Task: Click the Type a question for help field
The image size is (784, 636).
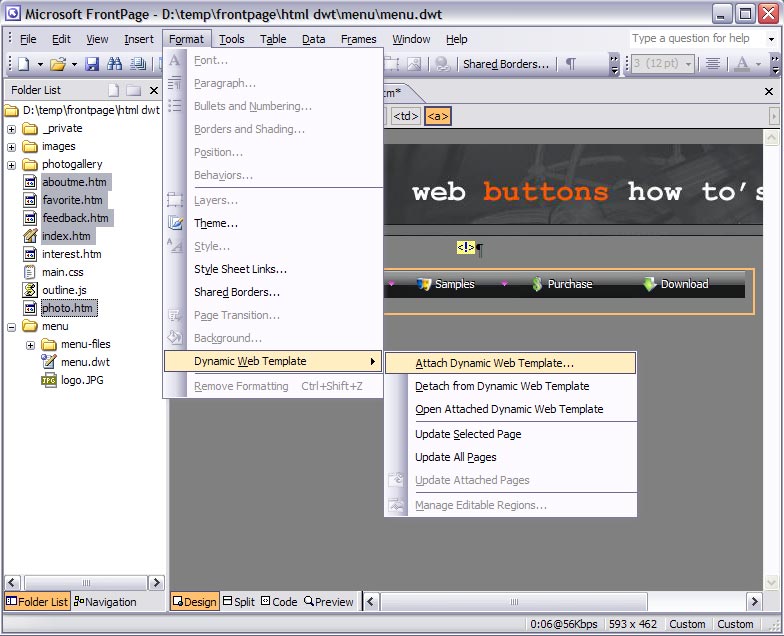Action: coord(696,38)
